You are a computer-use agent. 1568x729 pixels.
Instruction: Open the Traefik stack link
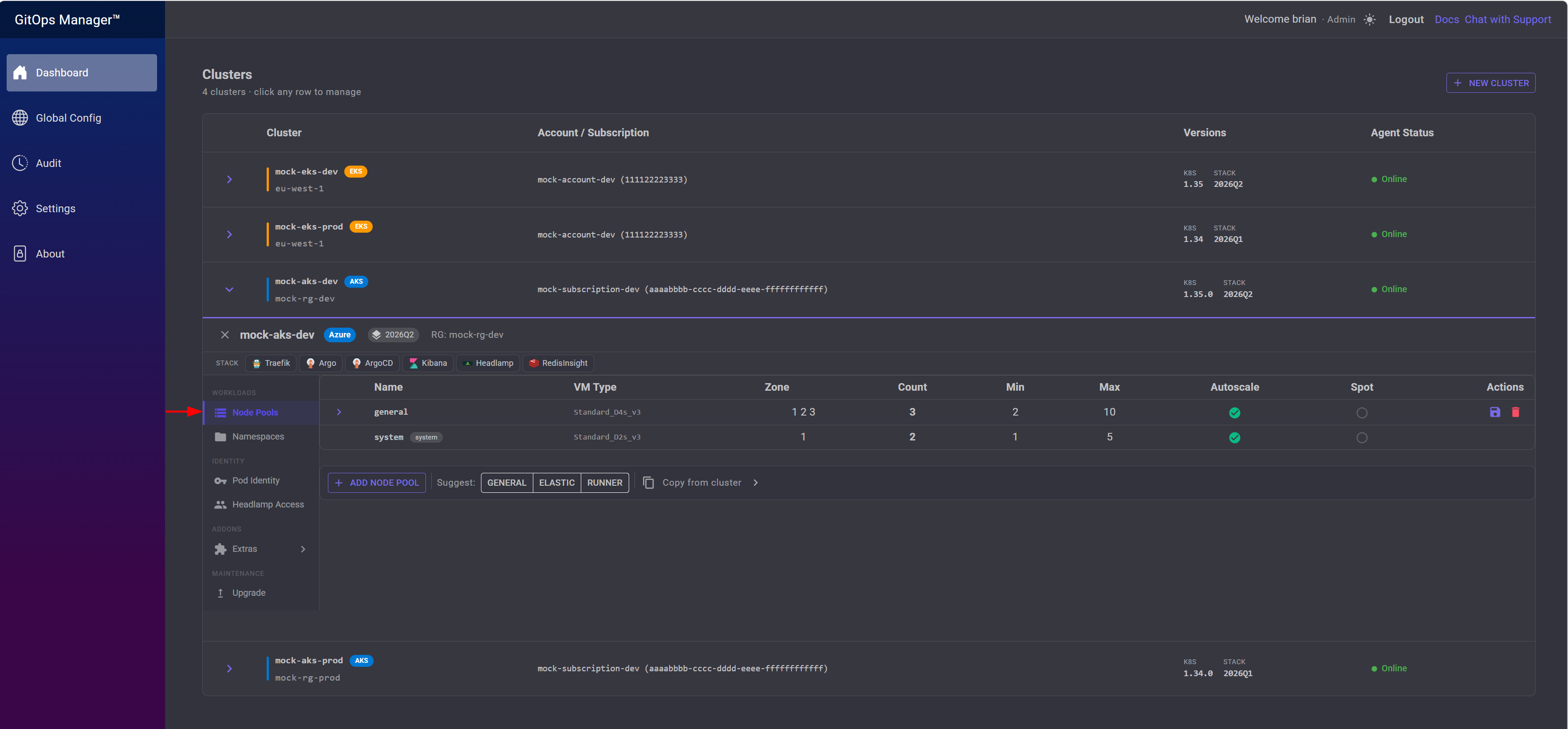click(272, 363)
